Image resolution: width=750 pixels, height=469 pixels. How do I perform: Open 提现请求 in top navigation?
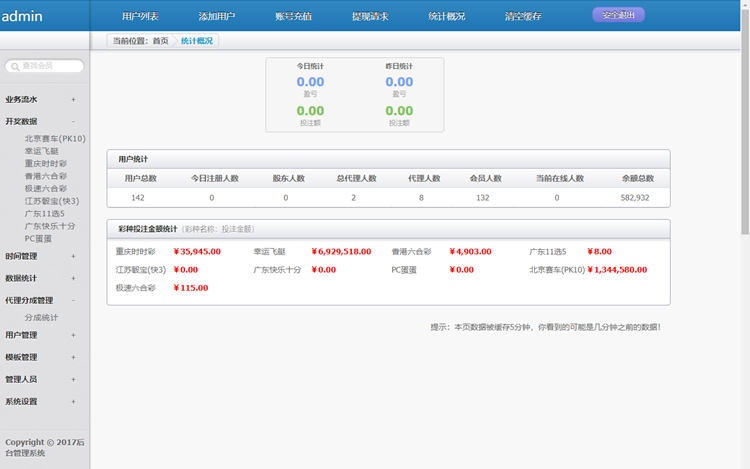pyautogui.click(x=370, y=17)
